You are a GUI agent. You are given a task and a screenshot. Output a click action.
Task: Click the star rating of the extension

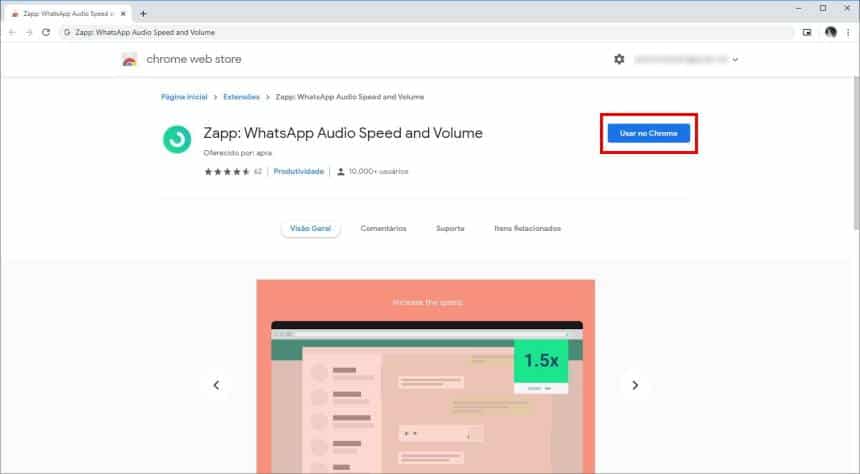click(227, 172)
